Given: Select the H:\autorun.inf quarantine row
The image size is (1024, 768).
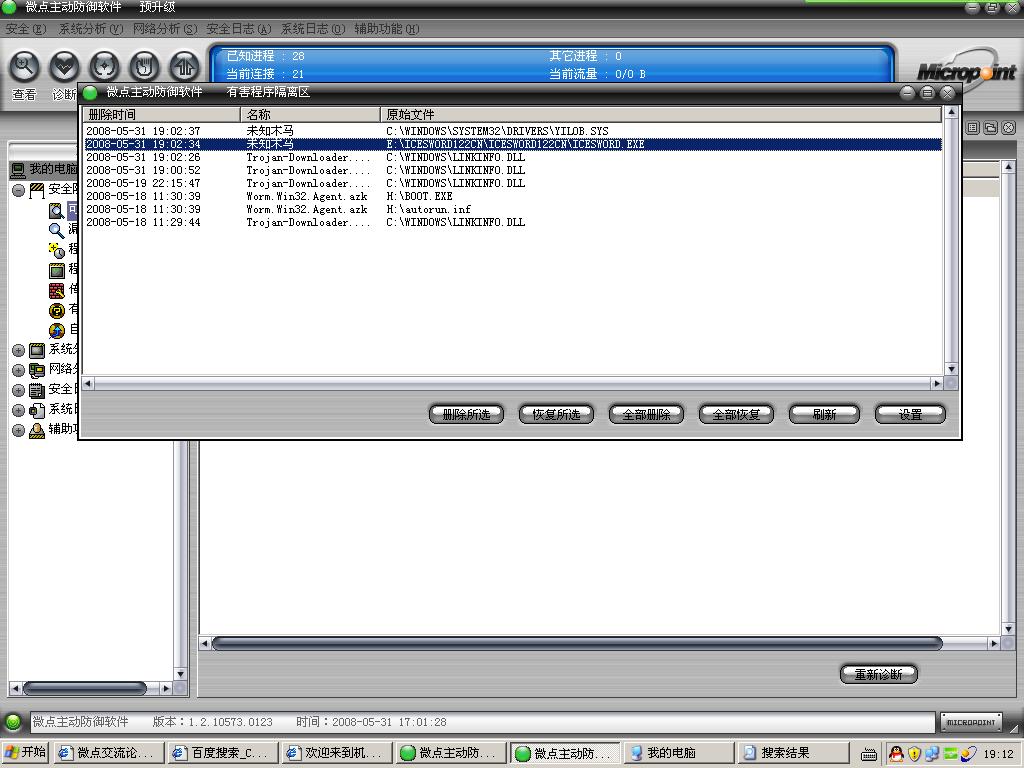Looking at the screenshot, I should click(x=513, y=209).
